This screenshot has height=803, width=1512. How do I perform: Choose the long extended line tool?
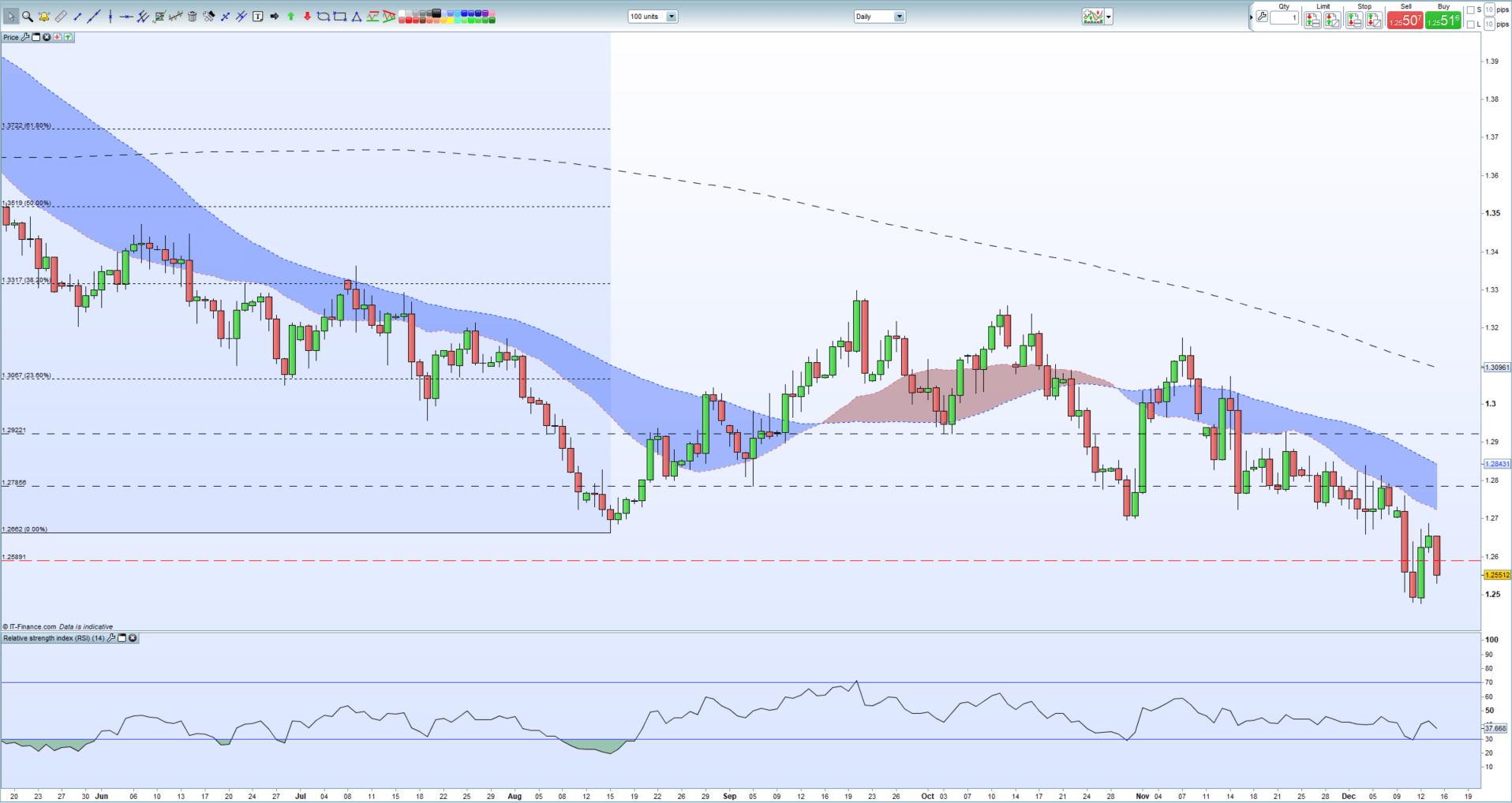tap(94, 17)
